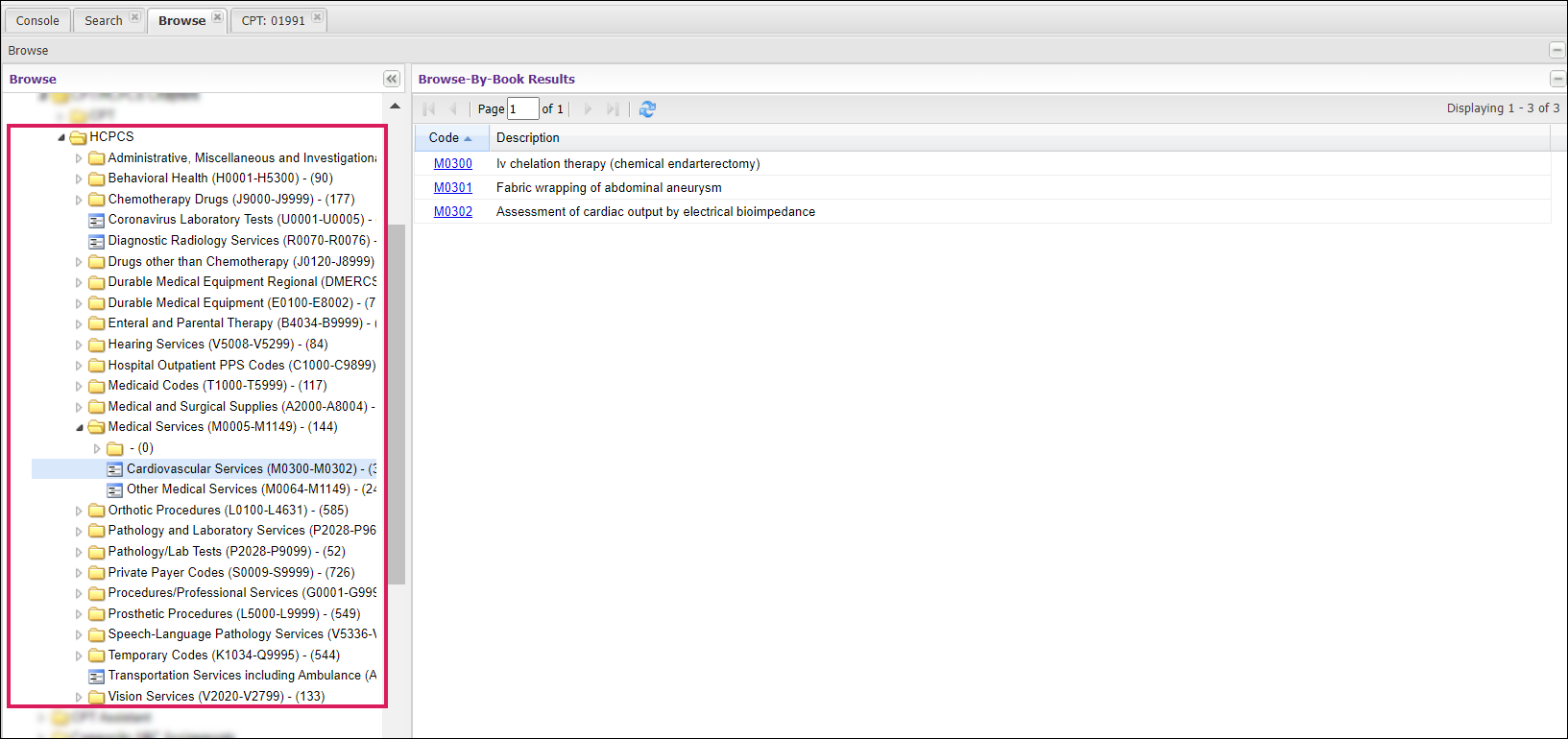The height and width of the screenshot is (739, 1568).
Task: Close the CPT: 01991 tab
Action: coord(318,17)
